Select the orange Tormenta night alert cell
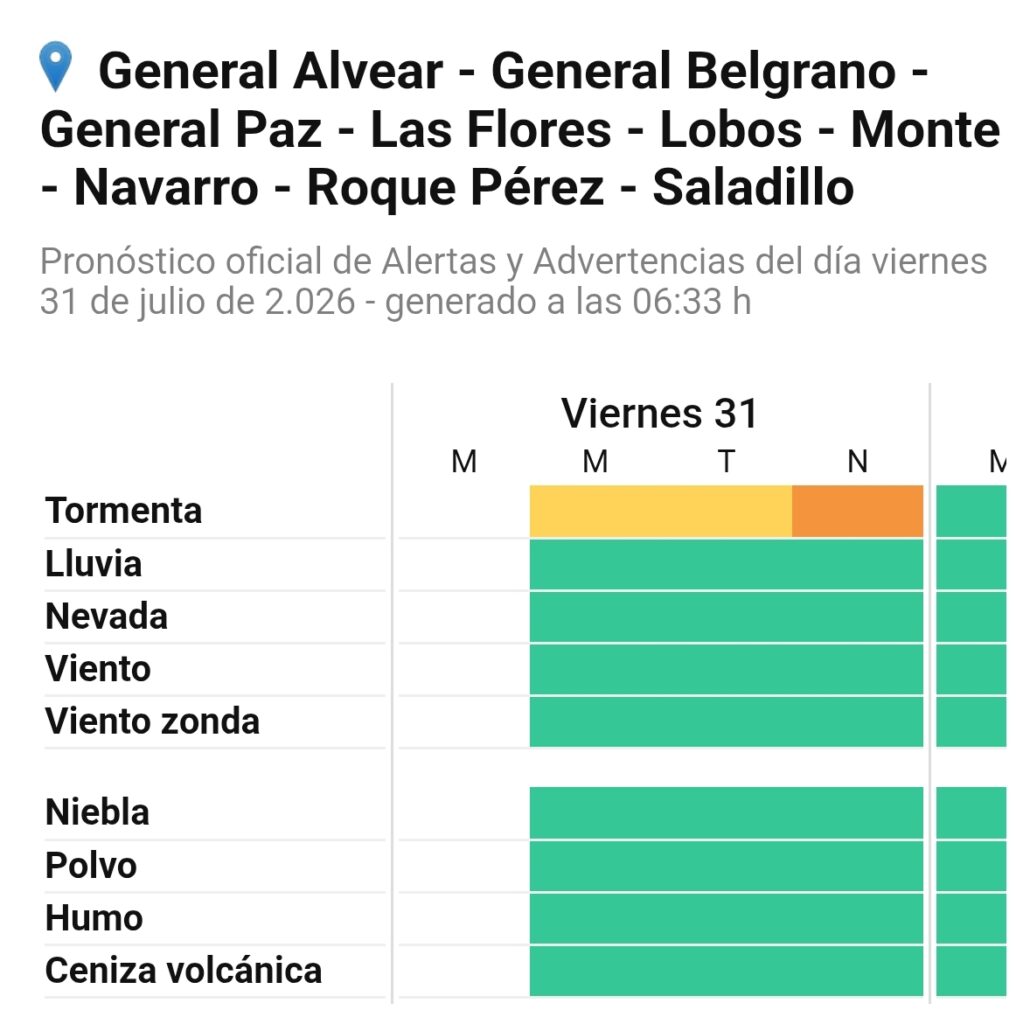 click(857, 511)
